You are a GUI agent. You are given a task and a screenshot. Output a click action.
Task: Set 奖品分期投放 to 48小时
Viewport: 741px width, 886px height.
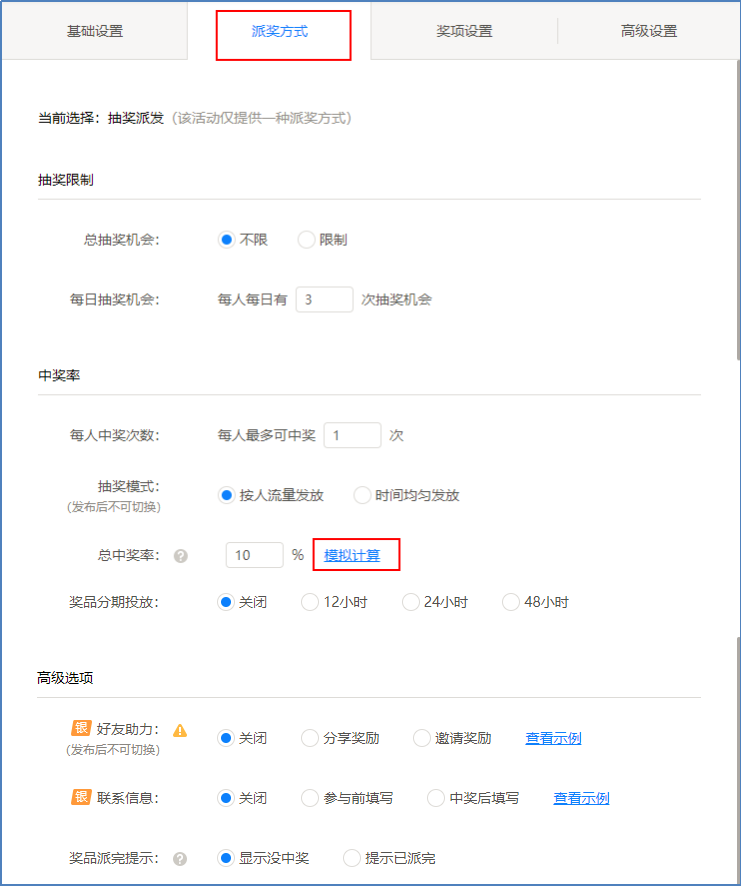click(x=510, y=602)
